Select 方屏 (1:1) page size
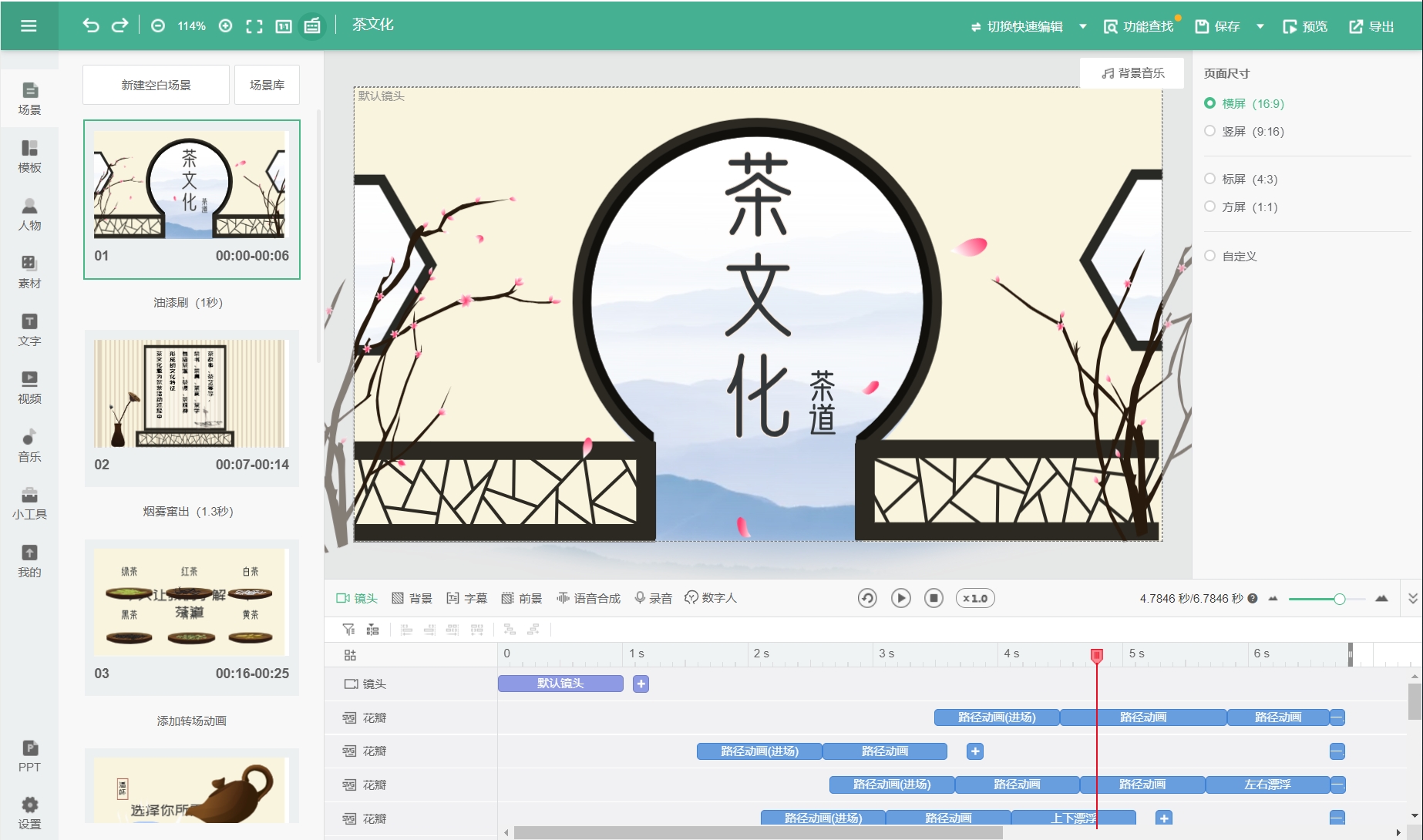The image size is (1423, 840). pyautogui.click(x=1241, y=207)
